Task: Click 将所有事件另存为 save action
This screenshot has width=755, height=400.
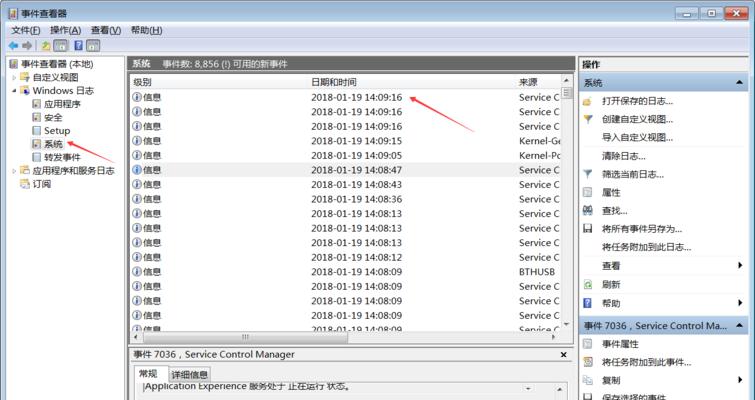Action: click(x=642, y=229)
